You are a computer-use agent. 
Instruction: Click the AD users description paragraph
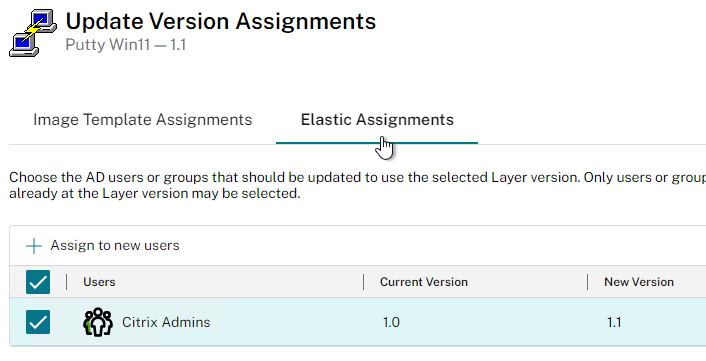tap(358, 185)
